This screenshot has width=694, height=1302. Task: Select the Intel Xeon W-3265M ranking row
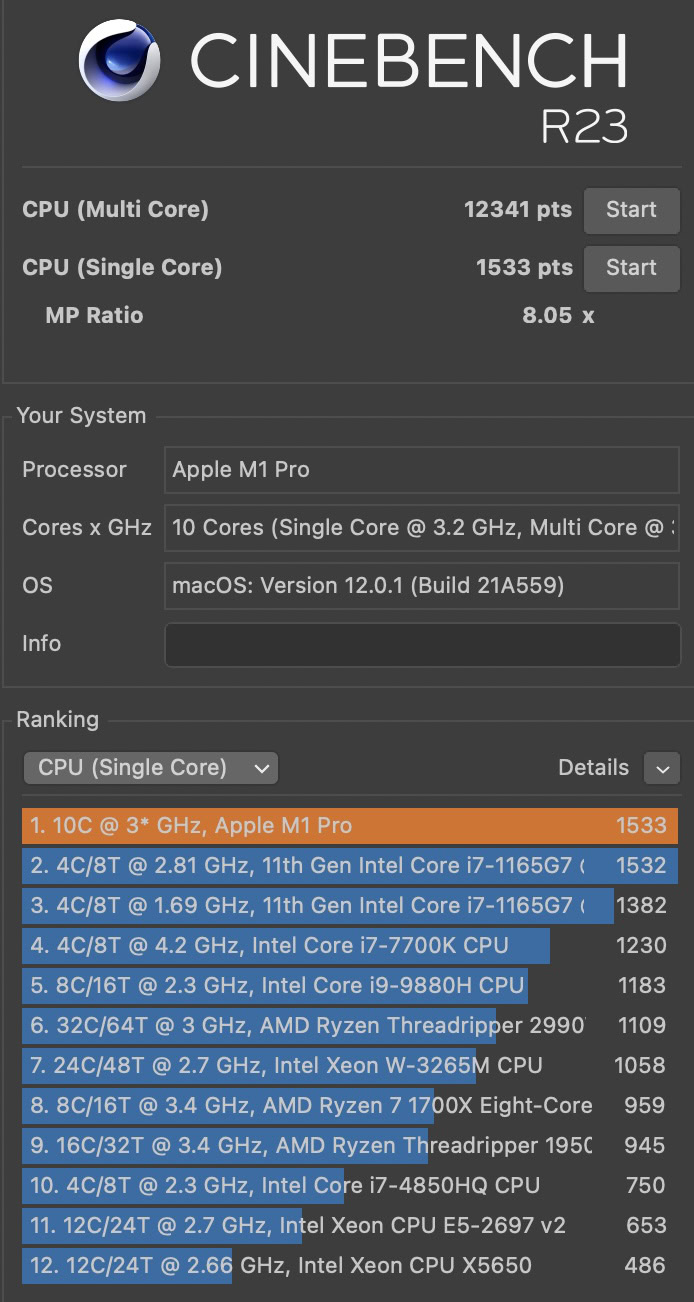coord(349,1066)
